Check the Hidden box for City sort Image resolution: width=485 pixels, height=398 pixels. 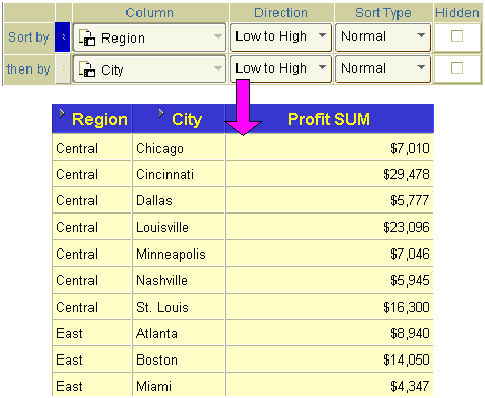click(457, 68)
